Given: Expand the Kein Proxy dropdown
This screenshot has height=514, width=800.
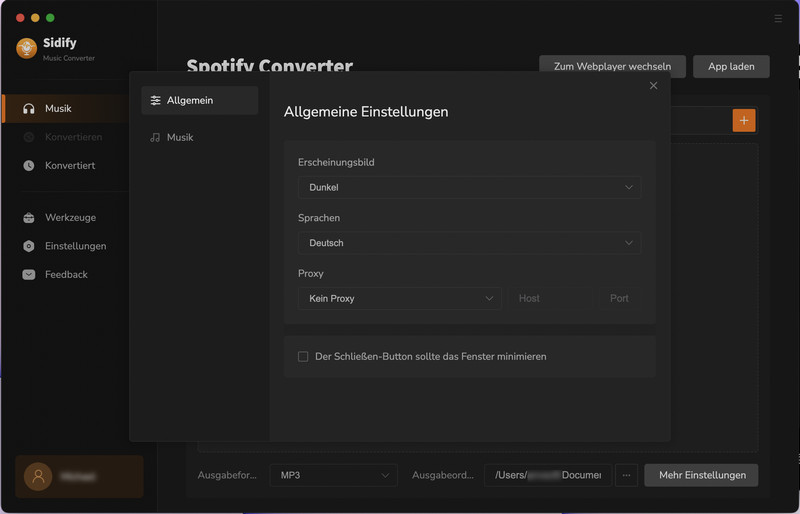Looking at the screenshot, I should 399,299.
